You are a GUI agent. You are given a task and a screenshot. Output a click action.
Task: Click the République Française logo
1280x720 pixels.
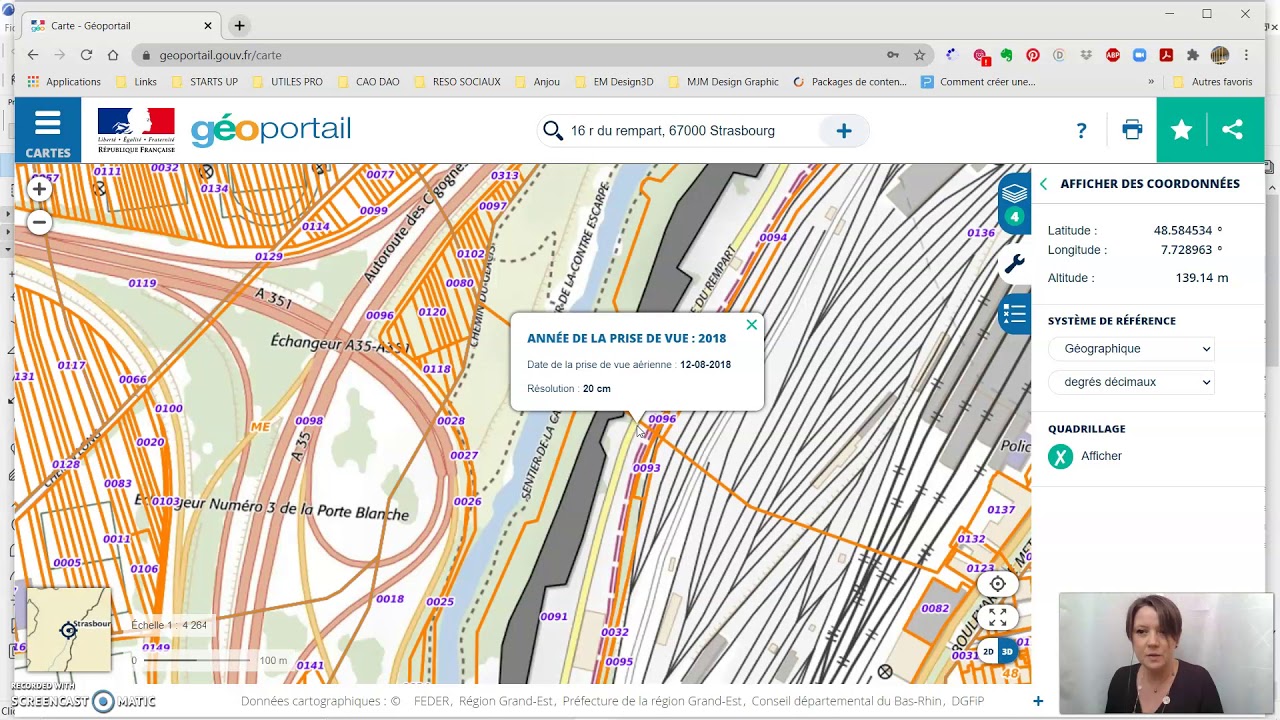[136, 130]
